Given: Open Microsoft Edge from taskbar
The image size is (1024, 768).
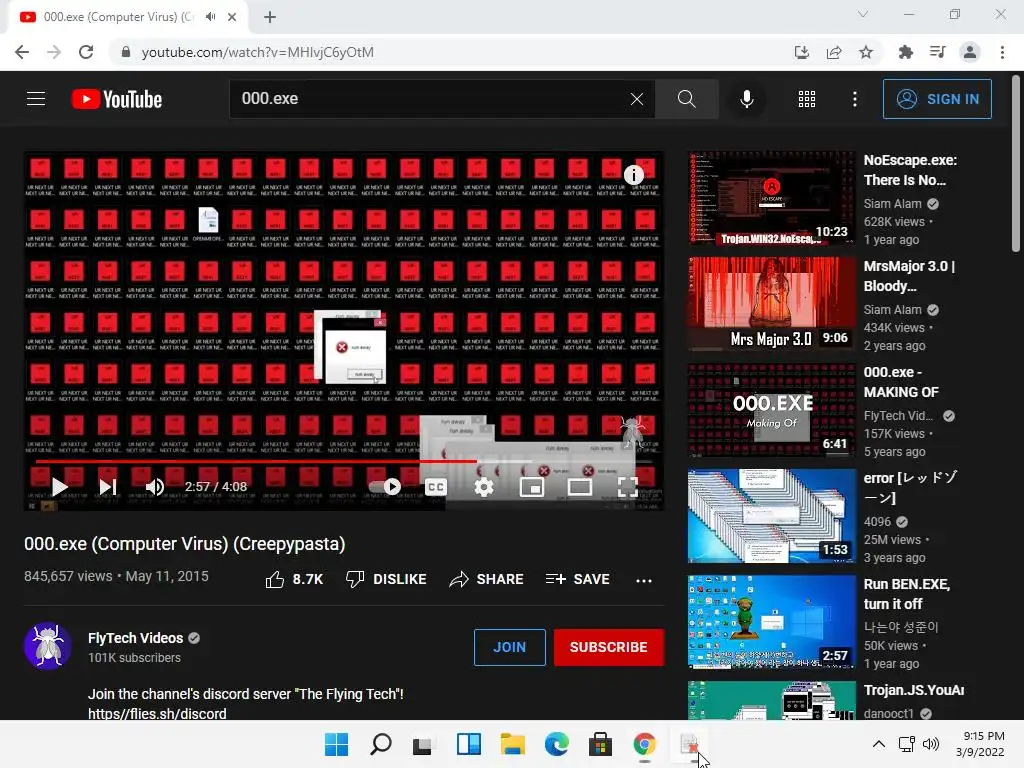Looking at the screenshot, I should [x=556, y=744].
